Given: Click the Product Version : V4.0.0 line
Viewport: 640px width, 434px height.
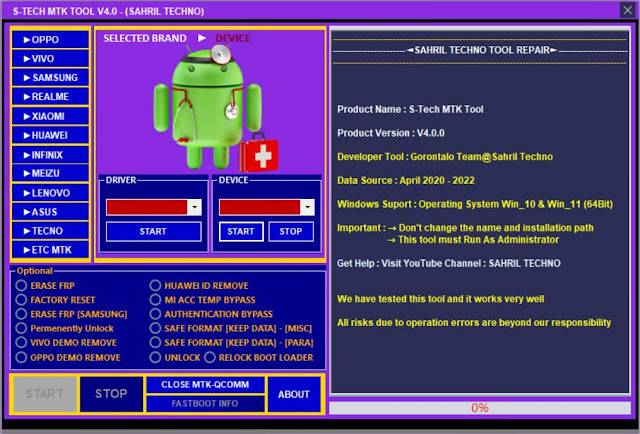Looking at the screenshot, I should pyautogui.click(x=391, y=133).
